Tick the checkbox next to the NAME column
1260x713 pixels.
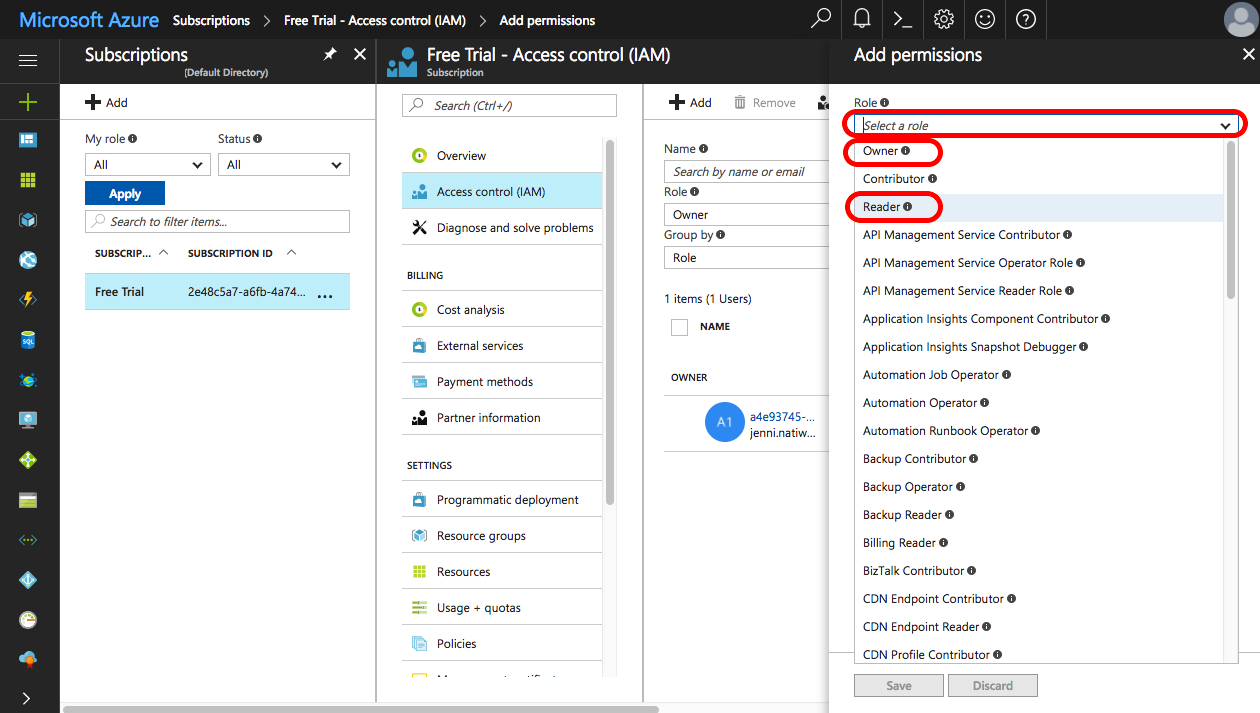679,327
